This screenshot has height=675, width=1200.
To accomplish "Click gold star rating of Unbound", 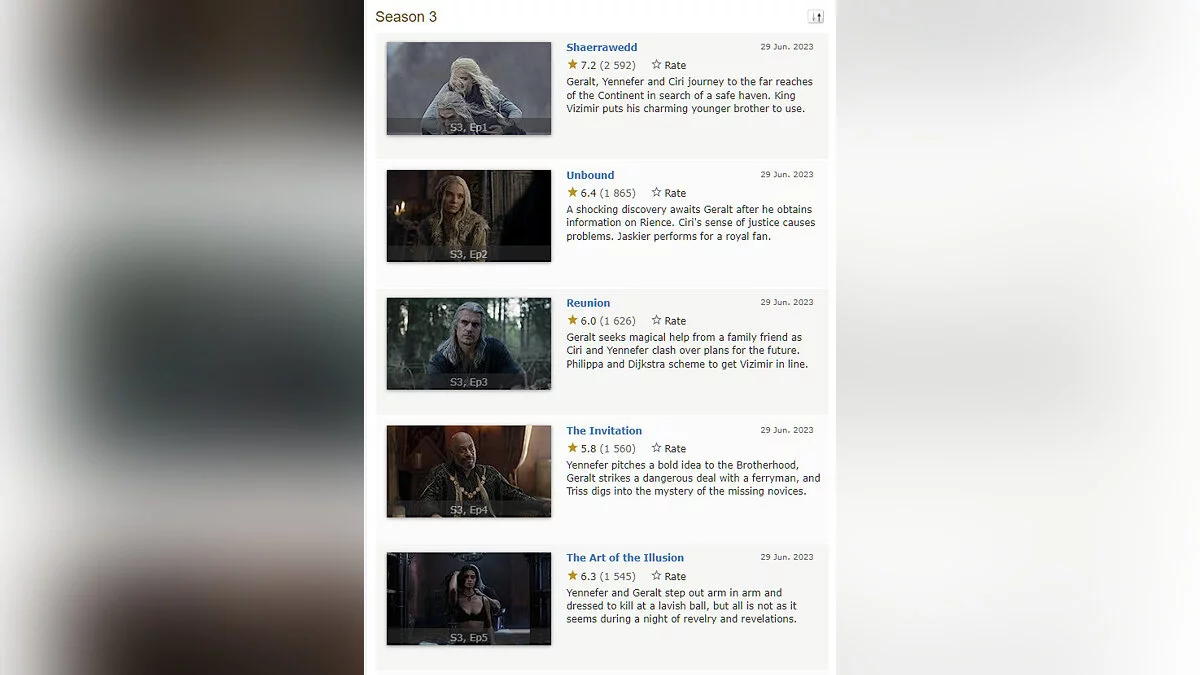I will point(572,192).
